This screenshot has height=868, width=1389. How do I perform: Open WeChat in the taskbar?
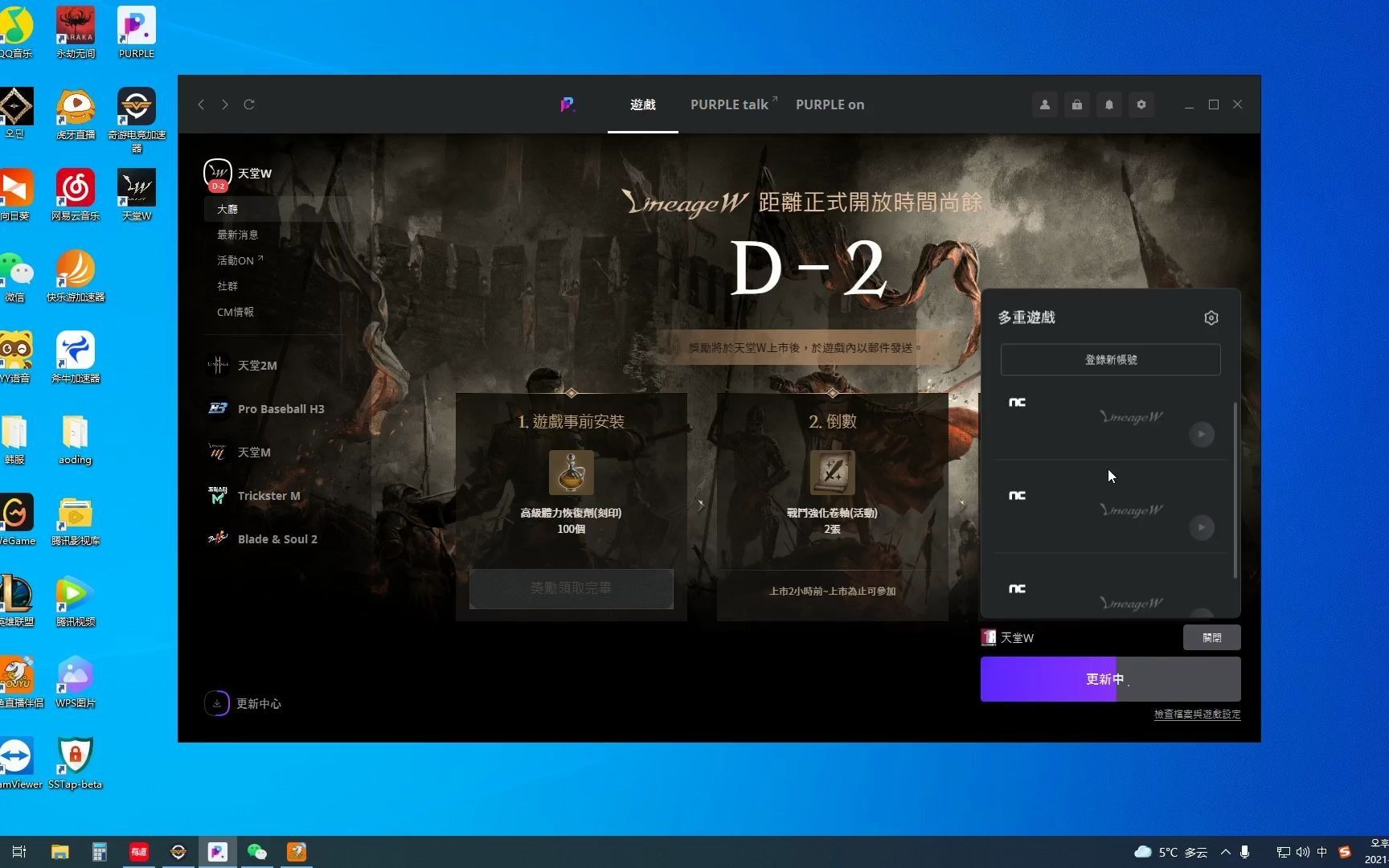(x=257, y=852)
